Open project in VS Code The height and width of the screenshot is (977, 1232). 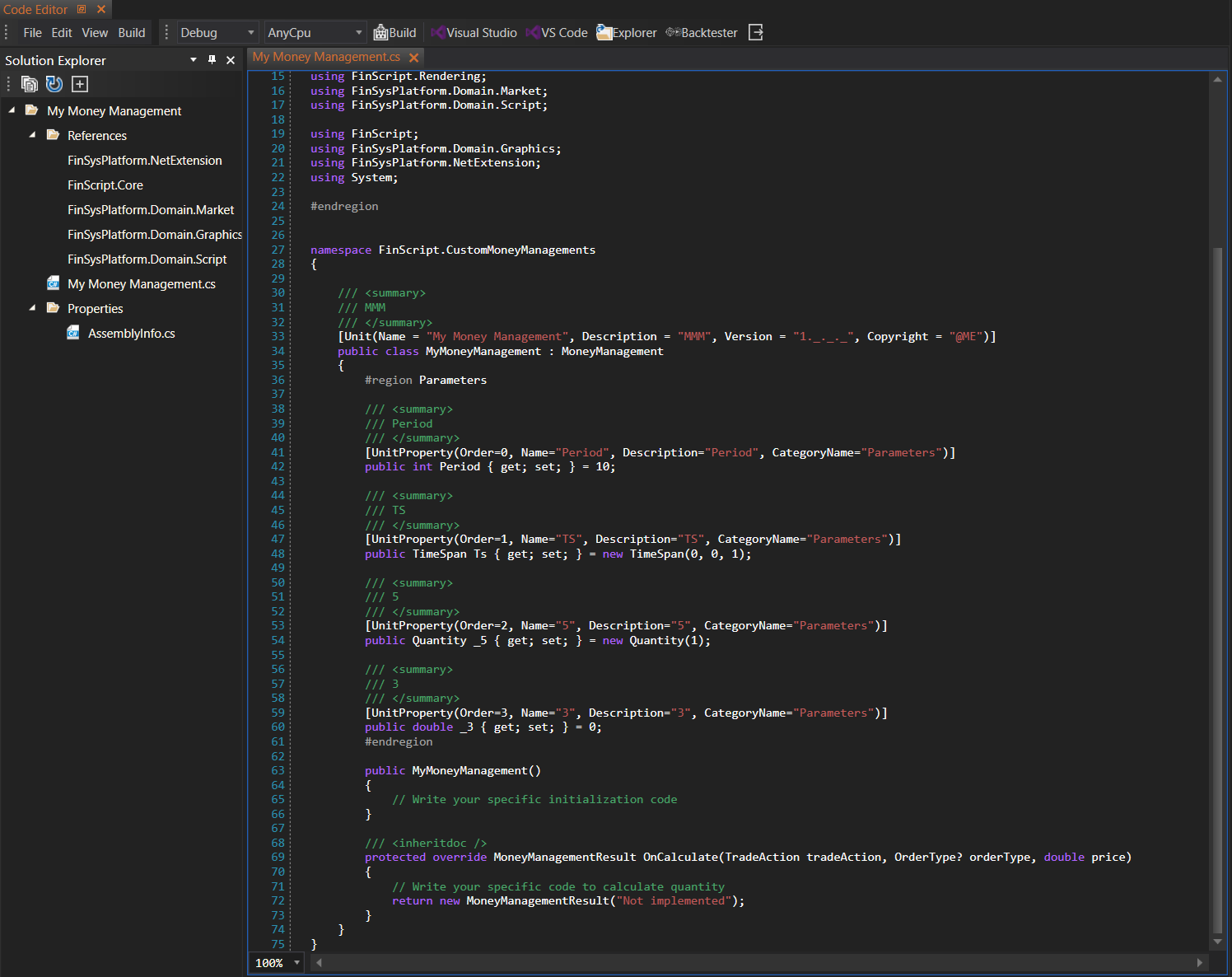tap(557, 33)
